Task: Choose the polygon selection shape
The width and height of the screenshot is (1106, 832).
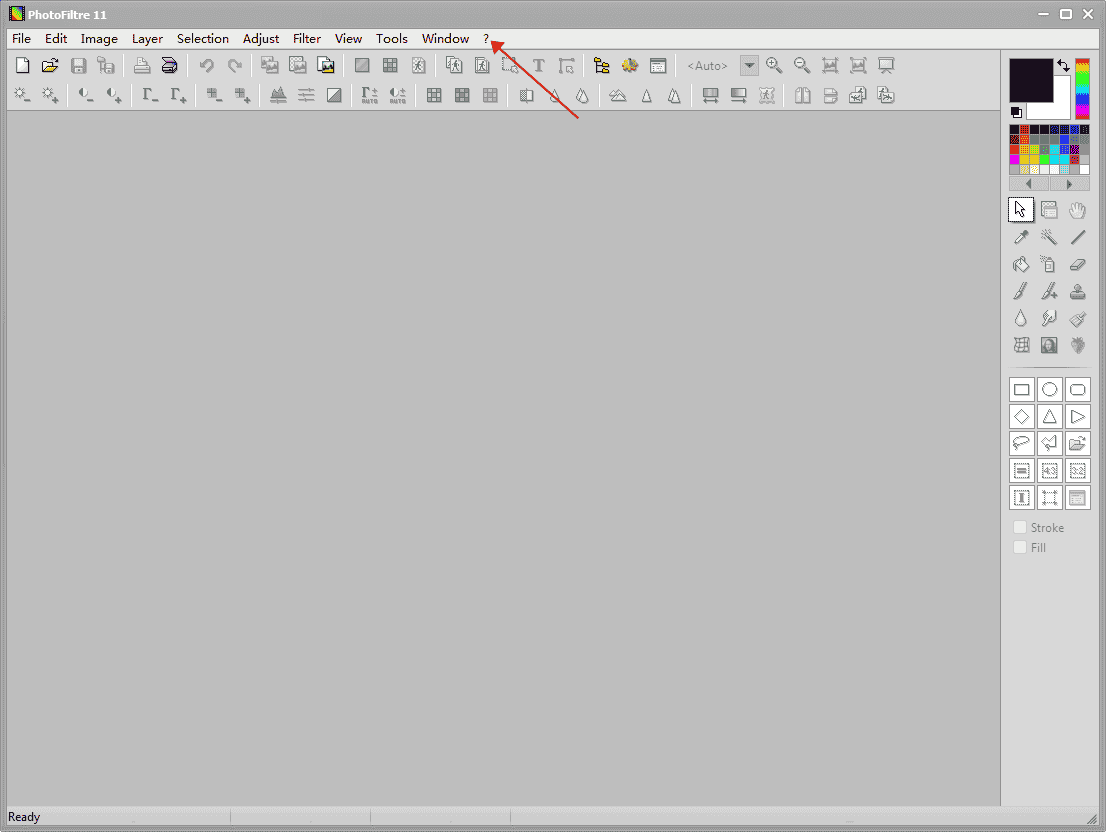Action: click(1050, 443)
